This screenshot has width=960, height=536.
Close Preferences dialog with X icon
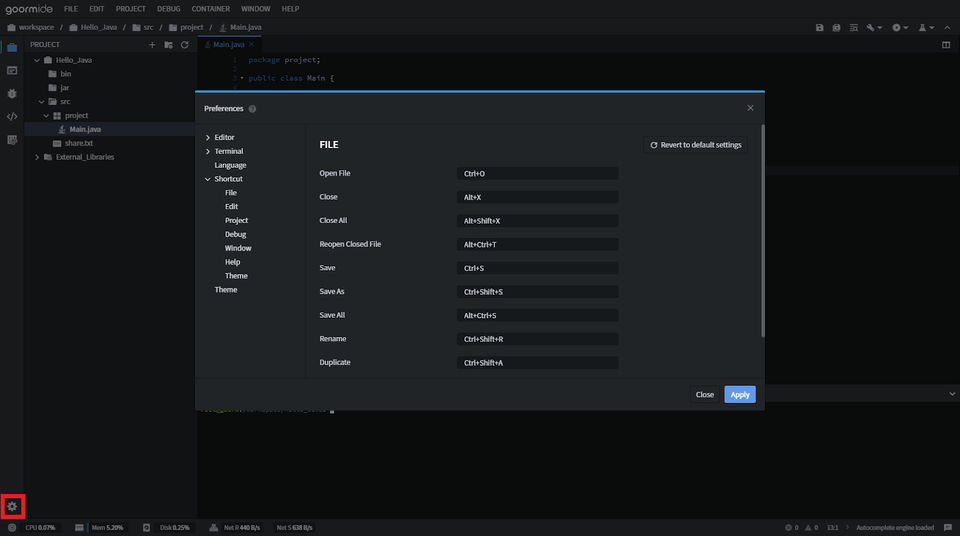pos(750,108)
